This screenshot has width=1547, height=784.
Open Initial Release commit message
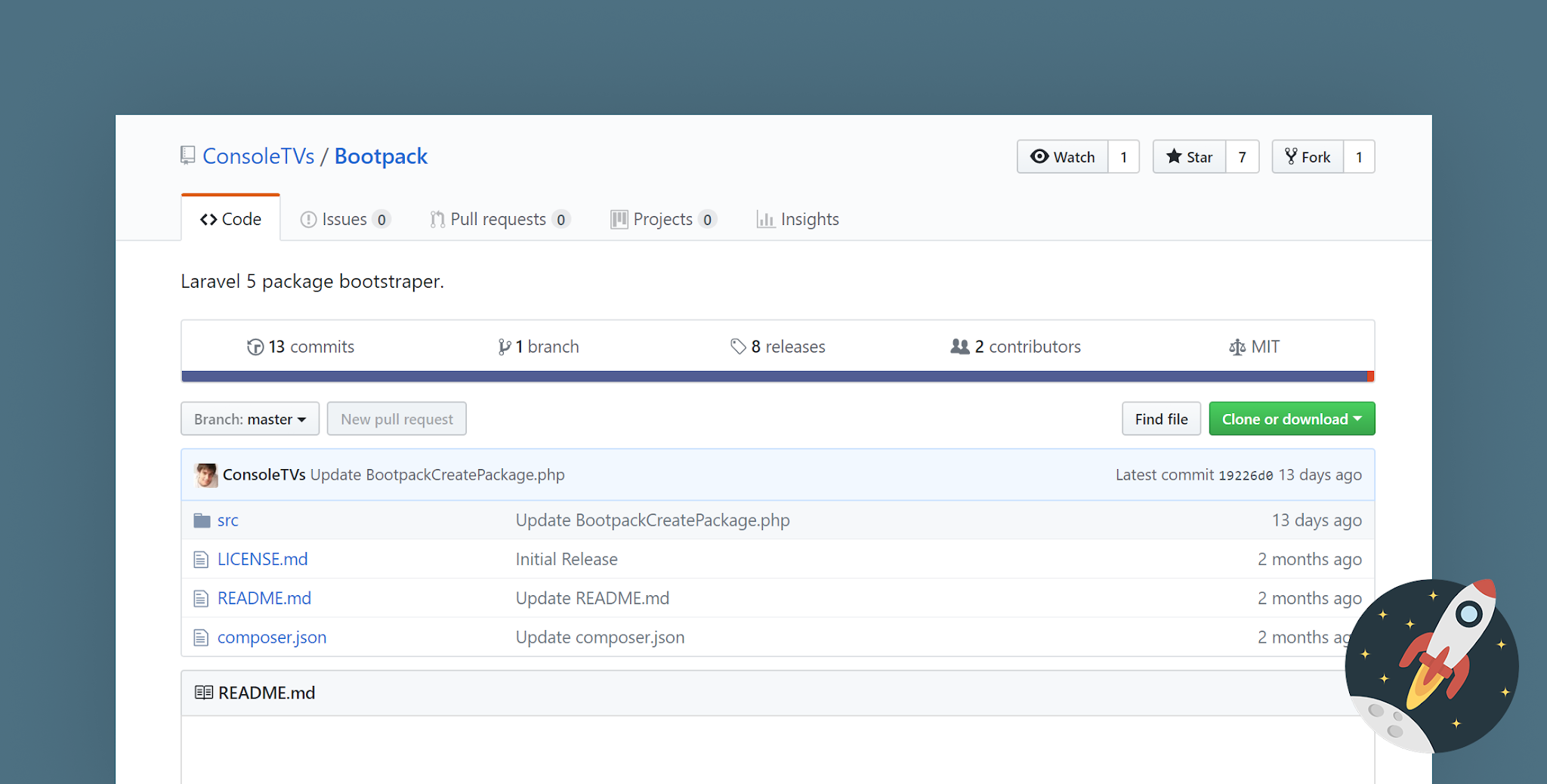pyautogui.click(x=567, y=560)
